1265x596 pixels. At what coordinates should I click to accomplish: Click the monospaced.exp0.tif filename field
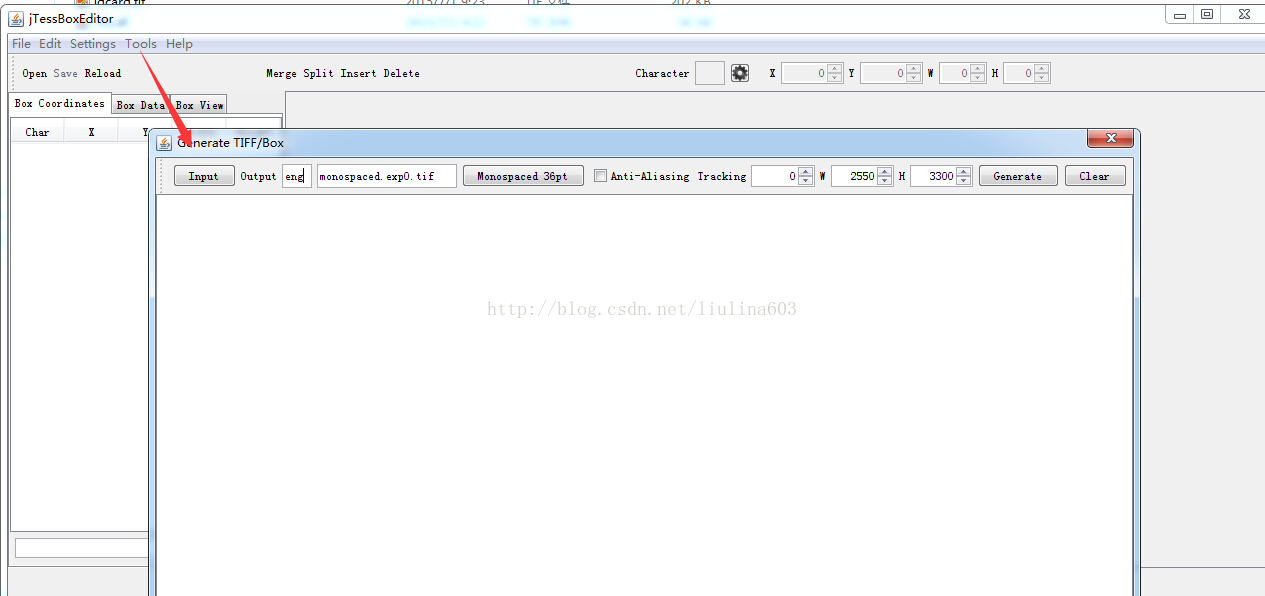386,176
